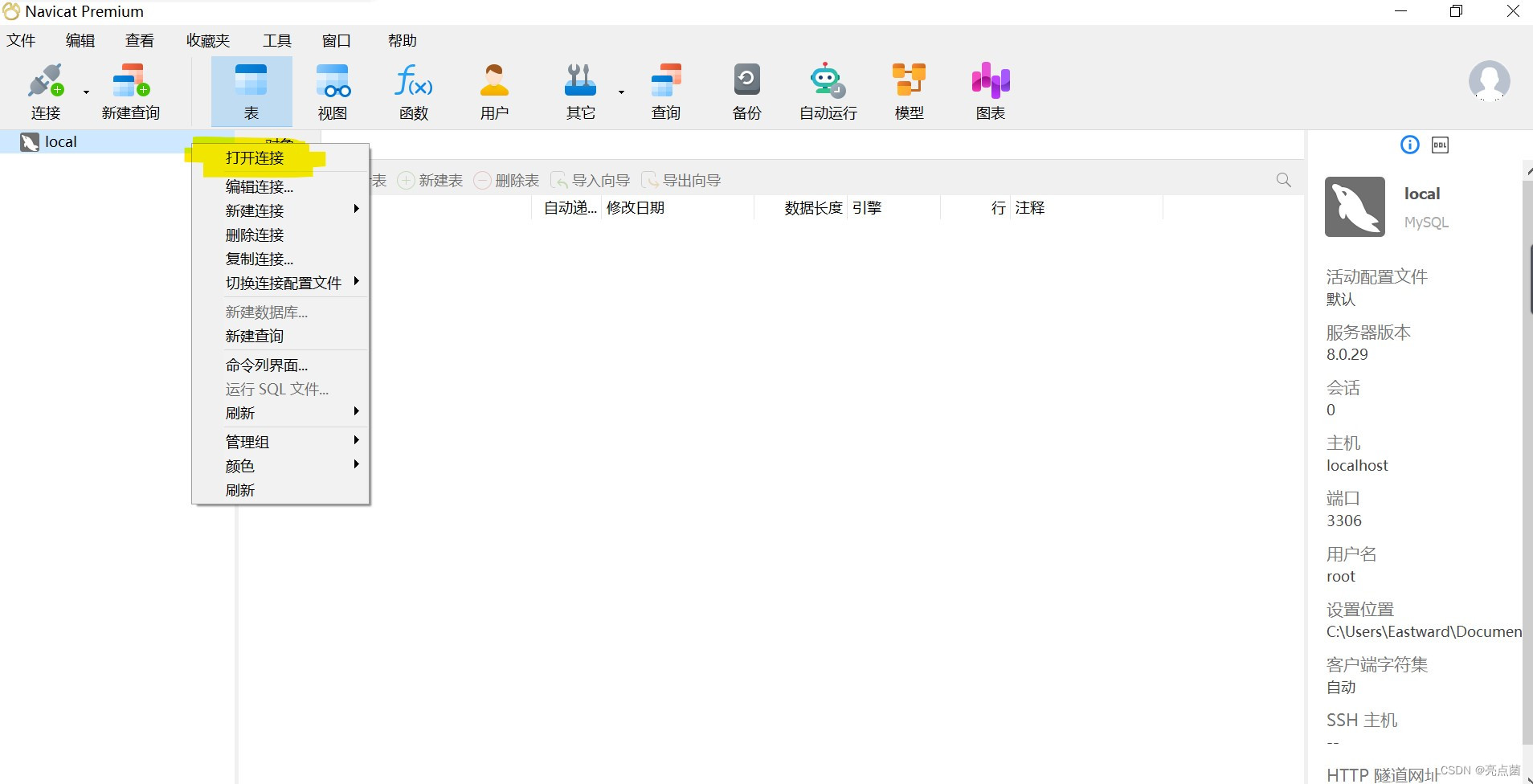Expand the 颜色 submenu

click(280, 466)
